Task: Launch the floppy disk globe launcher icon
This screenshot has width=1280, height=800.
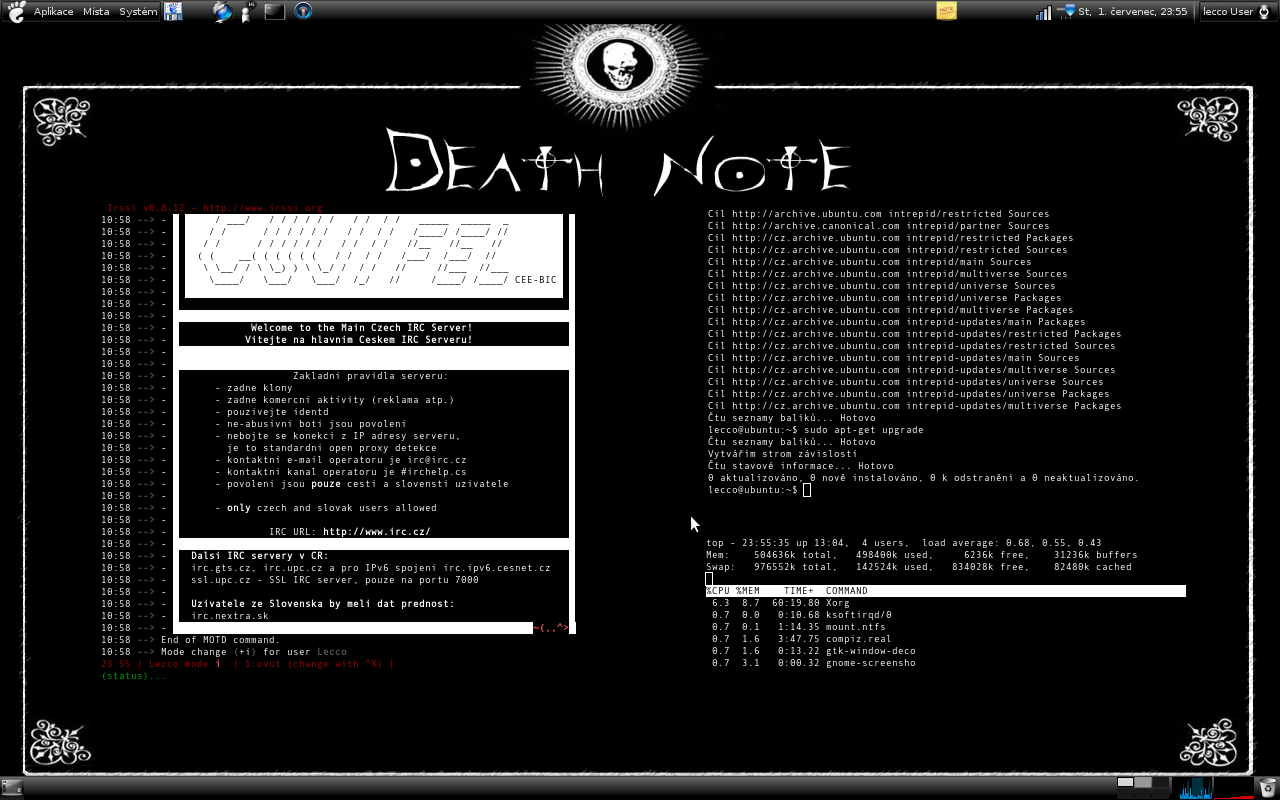Action: coord(173,12)
